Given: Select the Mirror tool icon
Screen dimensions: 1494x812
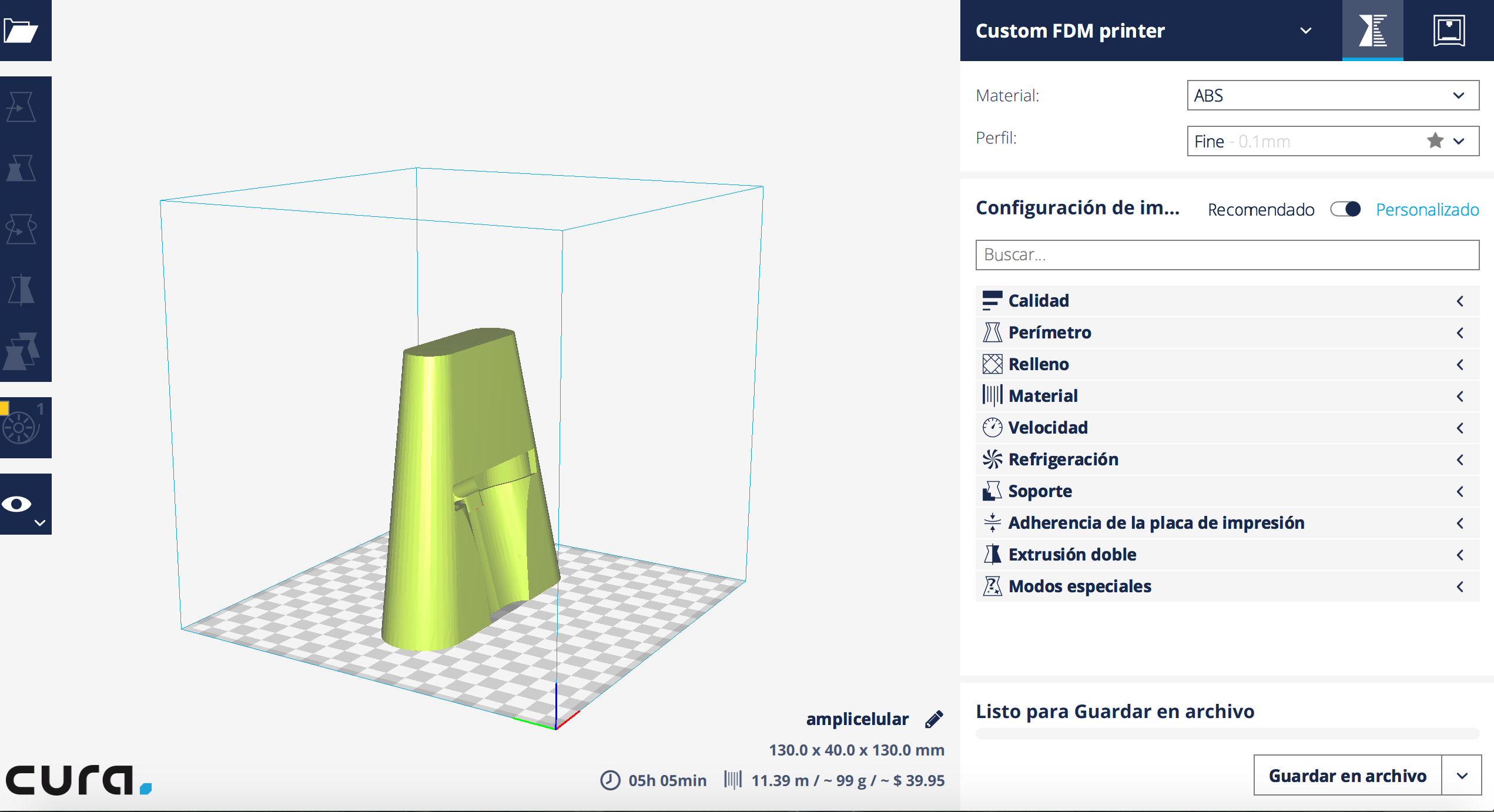Looking at the screenshot, I should (21, 290).
